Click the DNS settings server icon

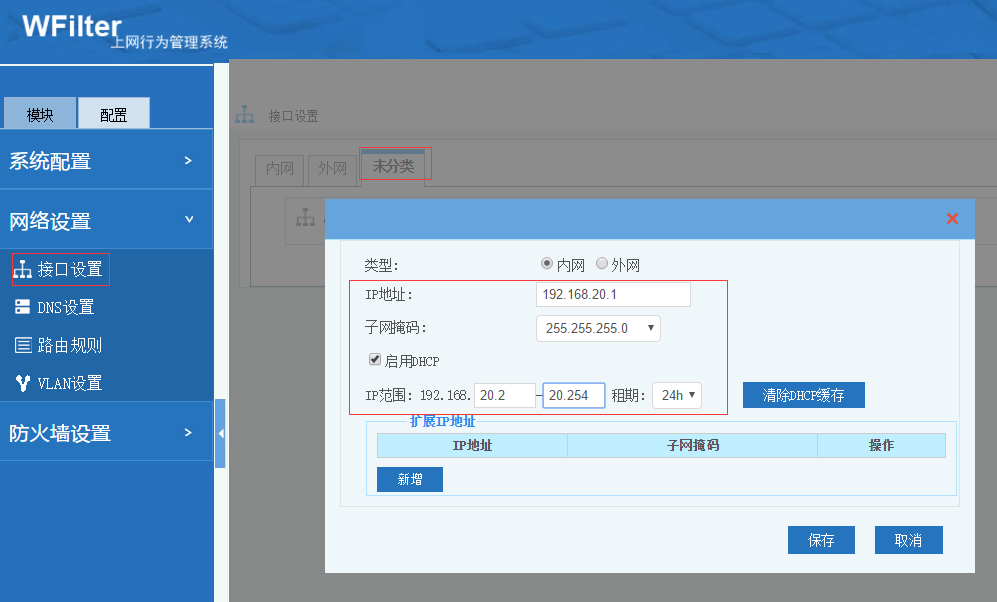[22, 307]
